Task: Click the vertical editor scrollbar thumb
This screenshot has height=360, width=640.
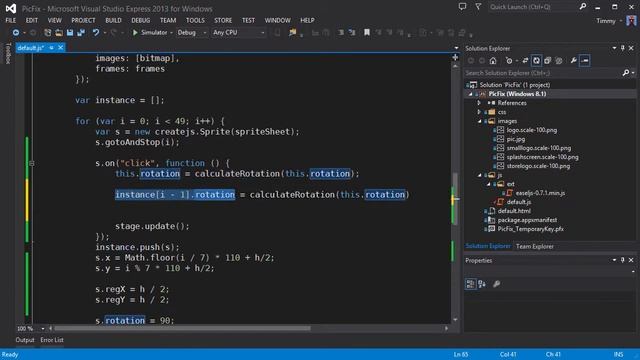Action: pyautogui.click(x=455, y=198)
